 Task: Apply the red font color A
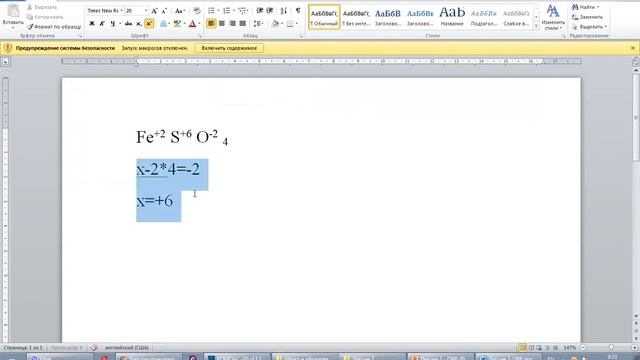pyautogui.click(x=193, y=24)
